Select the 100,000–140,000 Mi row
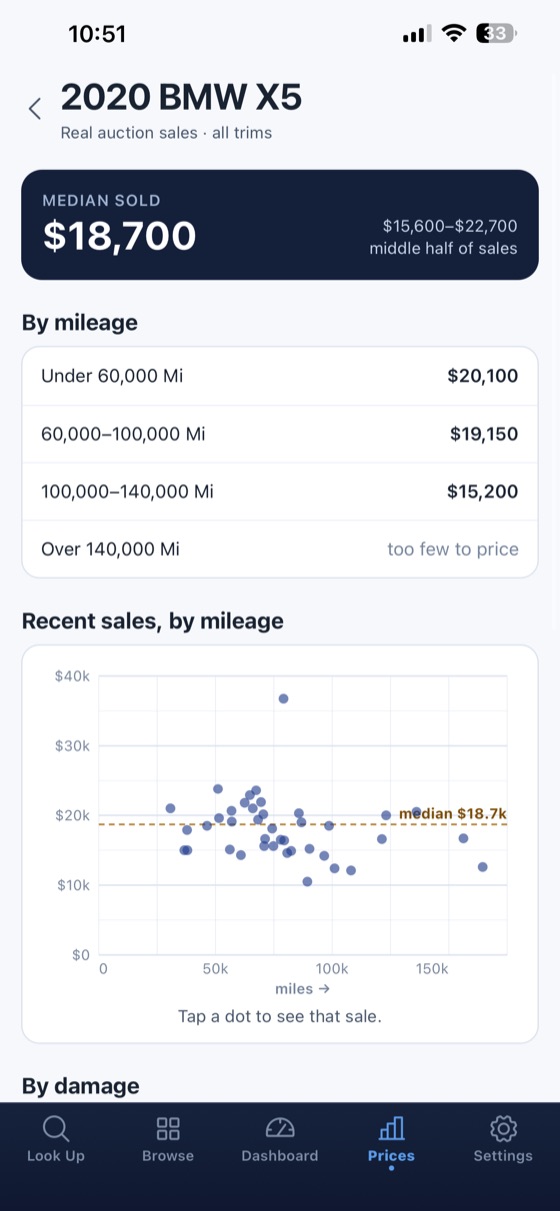 point(280,491)
